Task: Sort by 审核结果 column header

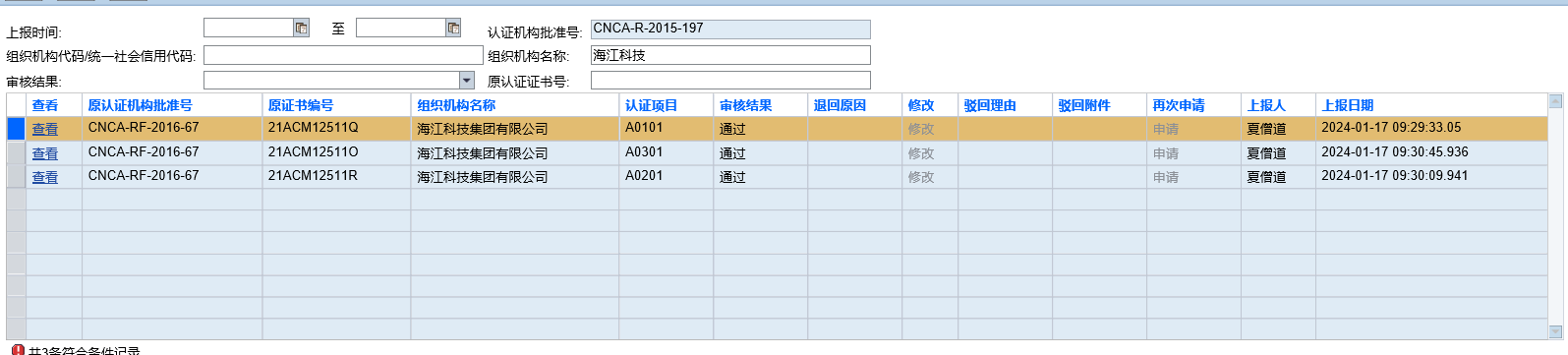Action: click(x=746, y=105)
